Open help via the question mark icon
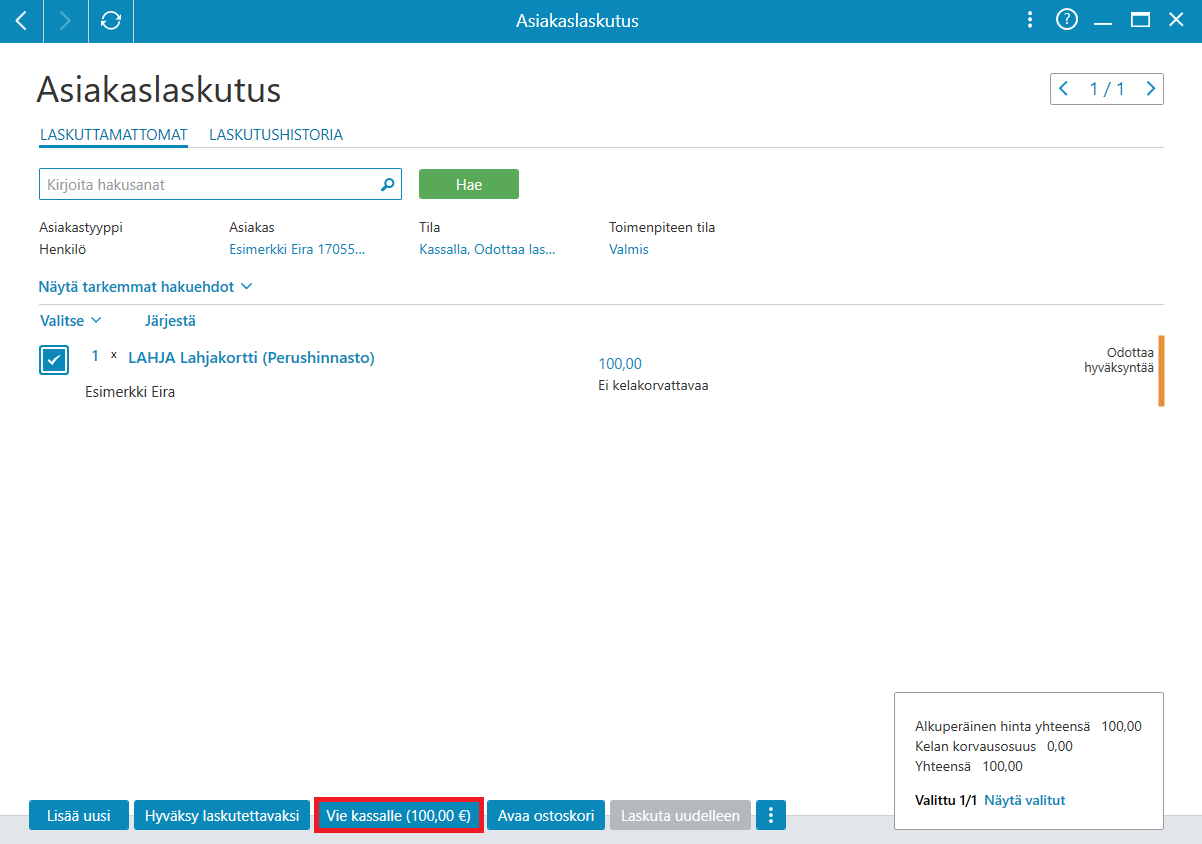This screenshot has height=844, width=1202. pos(1067,20)
